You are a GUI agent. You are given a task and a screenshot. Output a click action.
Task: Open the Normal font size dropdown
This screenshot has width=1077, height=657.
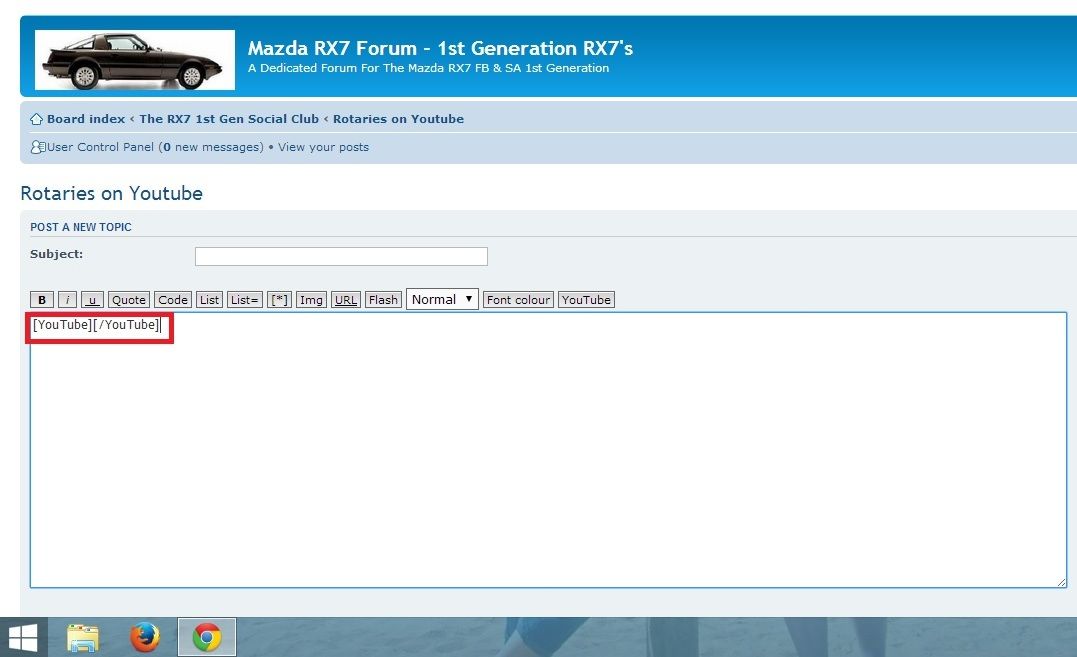pyautogui.click(x=442, y=299)
